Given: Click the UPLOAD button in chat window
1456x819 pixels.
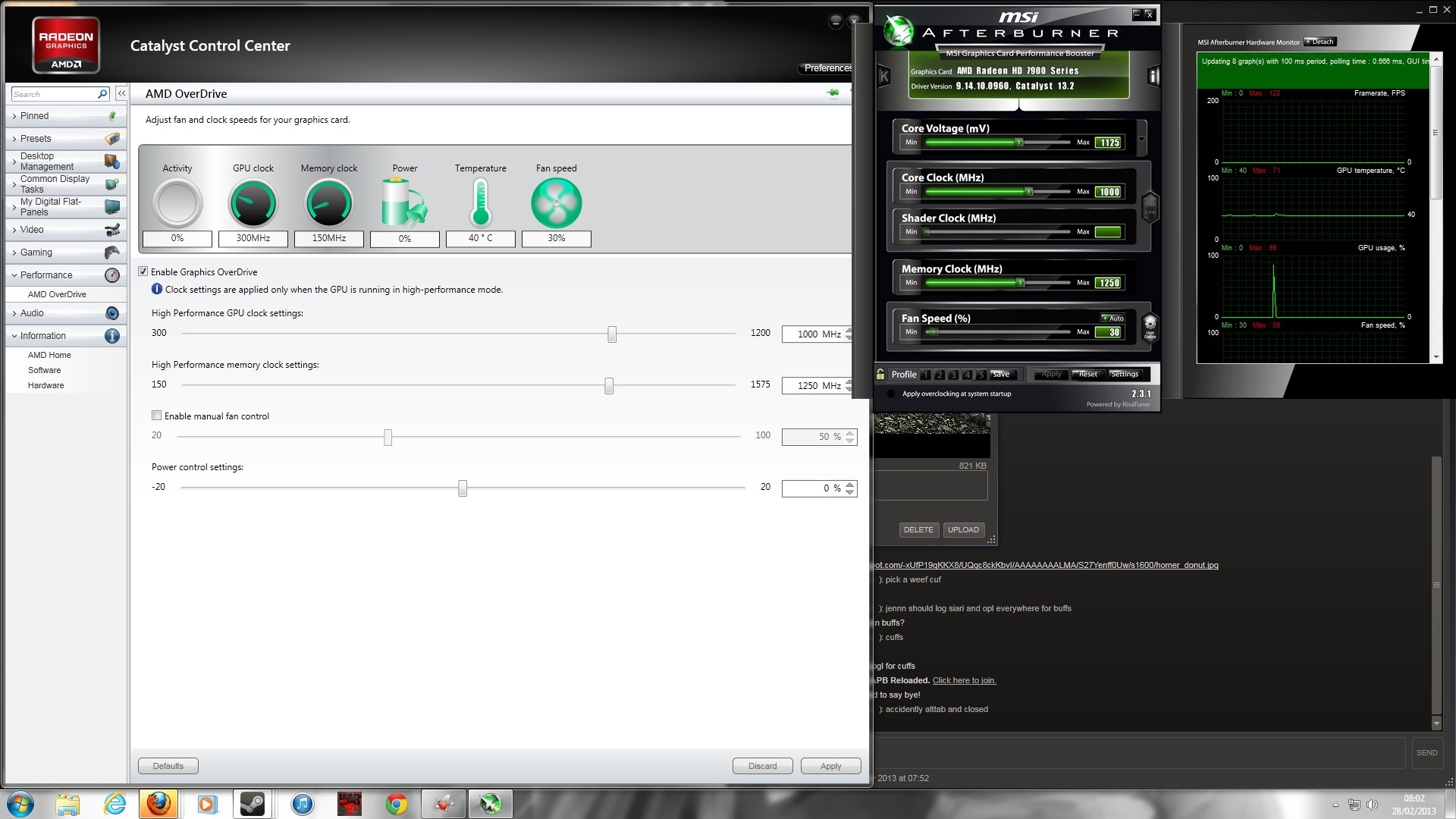Looking at the screenshot, I should (x=963, y=530).
